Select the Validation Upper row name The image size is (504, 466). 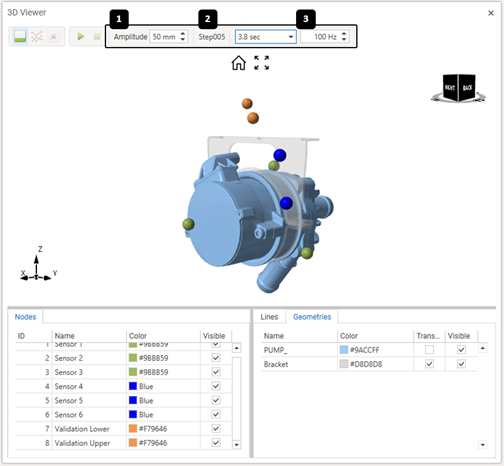pos(82,443)
